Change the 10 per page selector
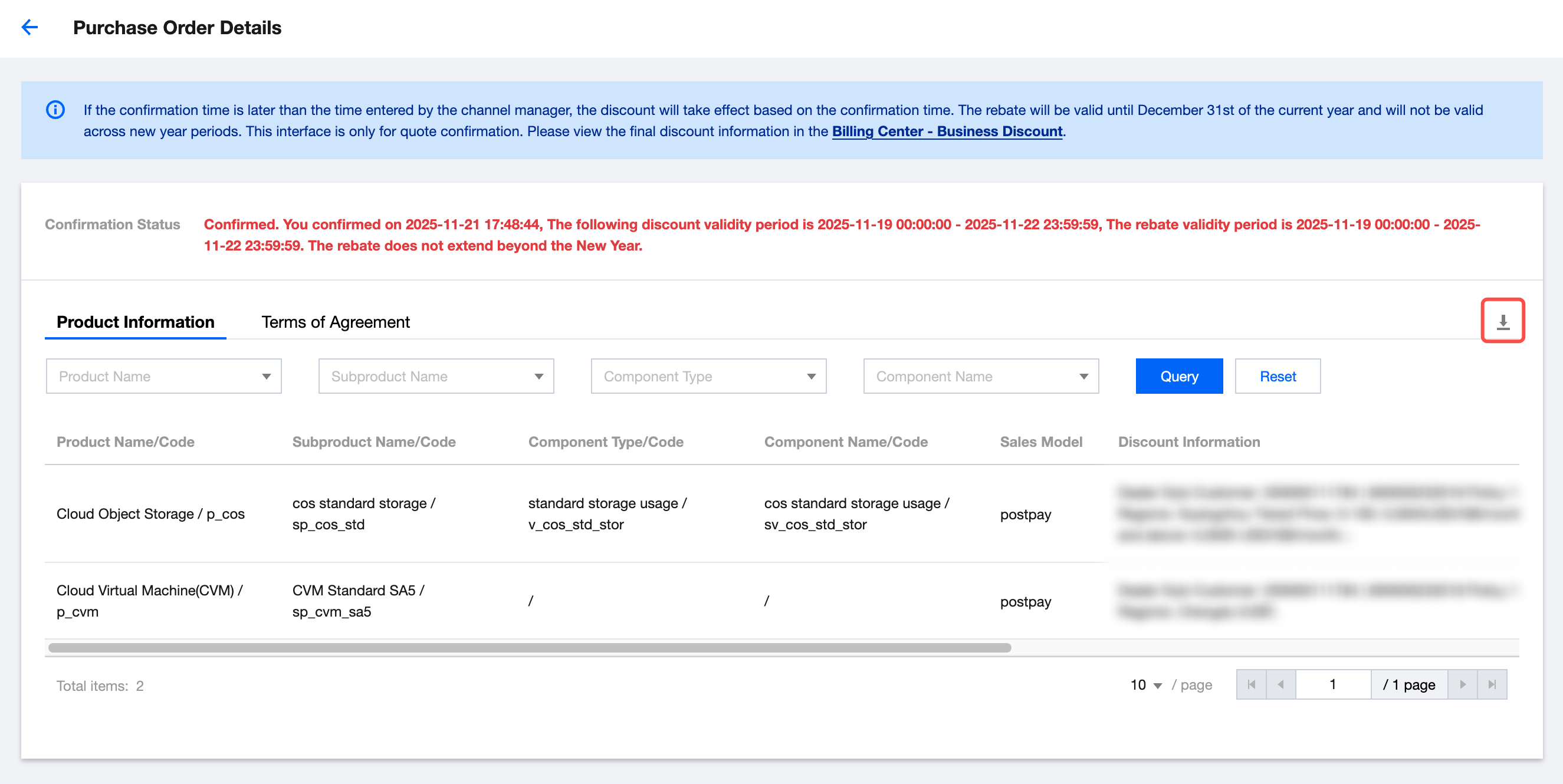 [x=1145, y=684]
